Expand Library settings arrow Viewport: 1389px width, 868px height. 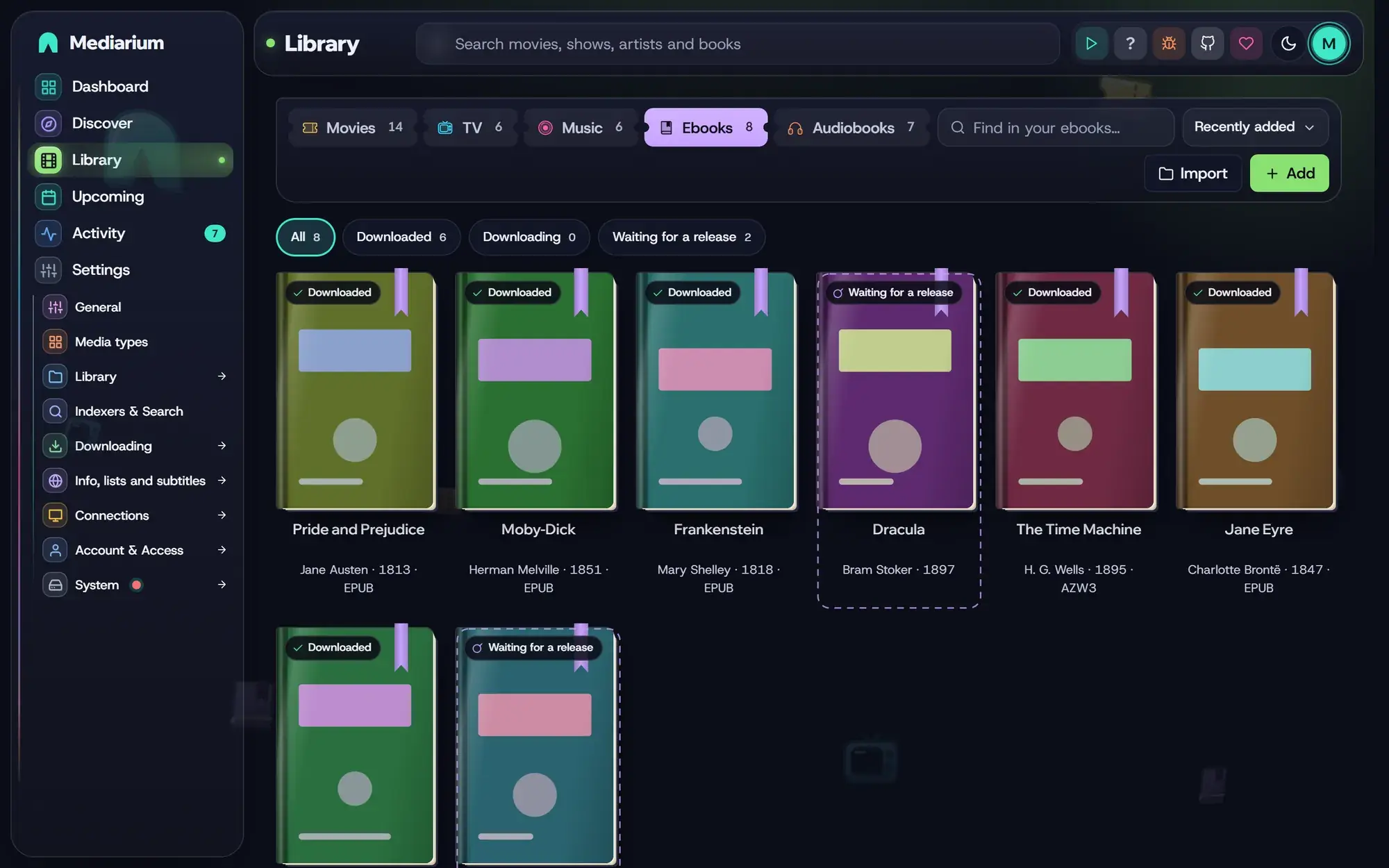tap(222, 376)
